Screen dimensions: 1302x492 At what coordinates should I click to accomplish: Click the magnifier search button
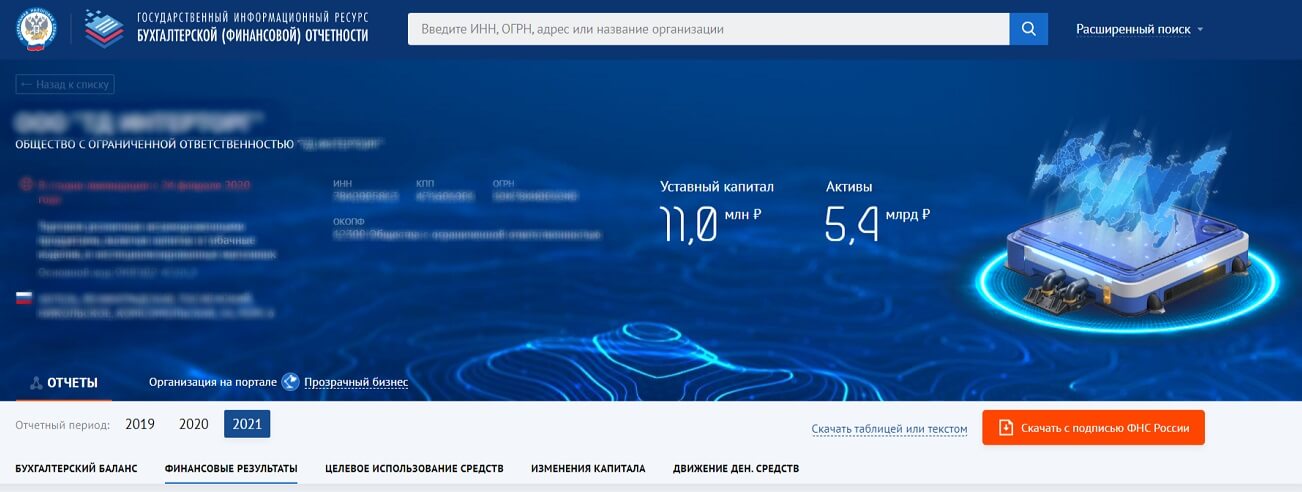click(x=1028, y=29)
